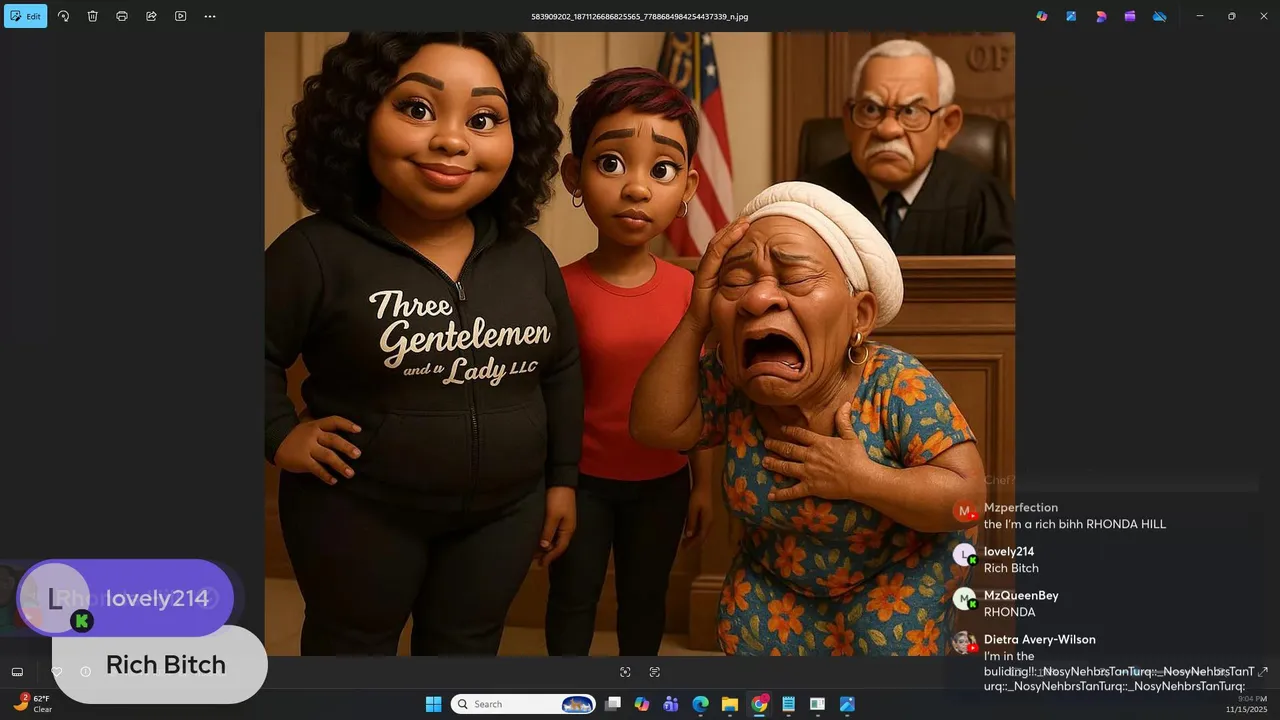The image size is (1280, 720).
Task: Toggle the filmstrip view icon
Action: coord(17,672)
